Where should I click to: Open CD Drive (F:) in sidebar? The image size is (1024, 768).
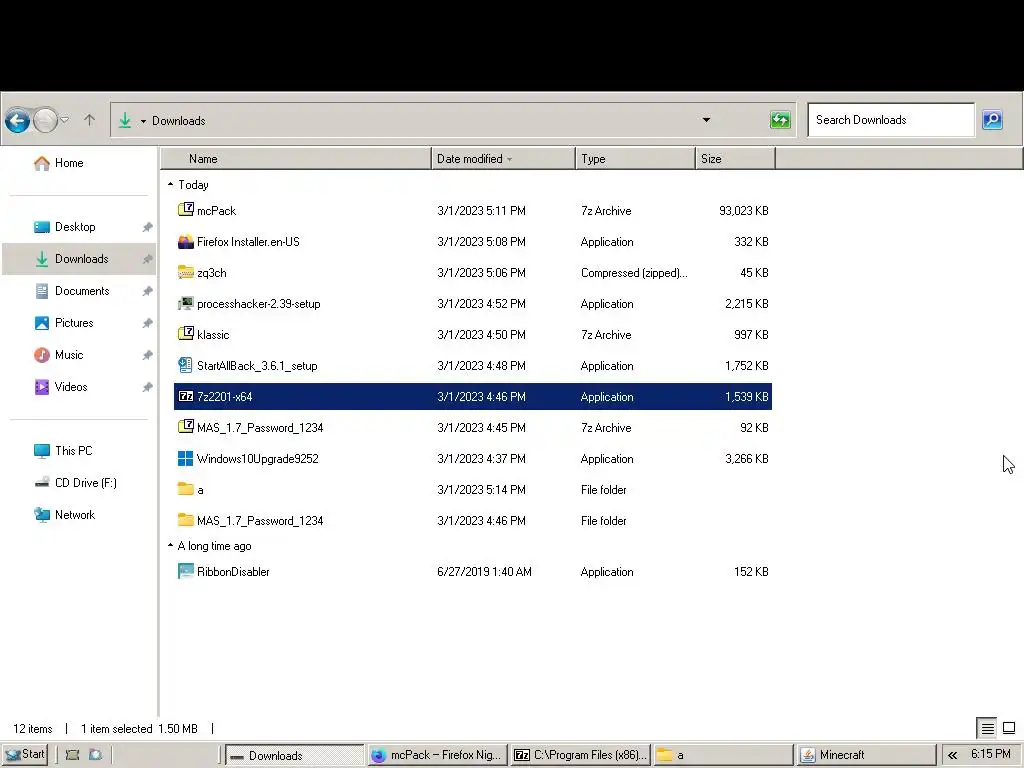tap(75, 483)
